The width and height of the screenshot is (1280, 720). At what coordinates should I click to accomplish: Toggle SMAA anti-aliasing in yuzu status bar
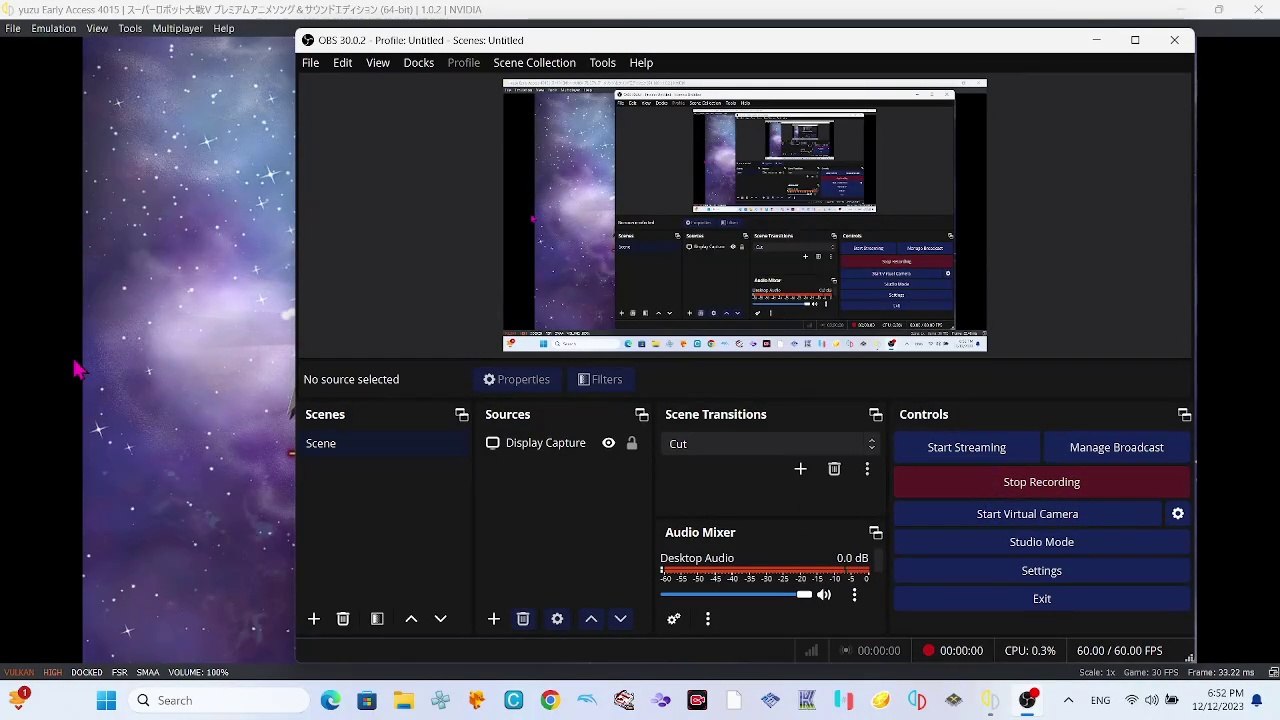pos(148,672)
